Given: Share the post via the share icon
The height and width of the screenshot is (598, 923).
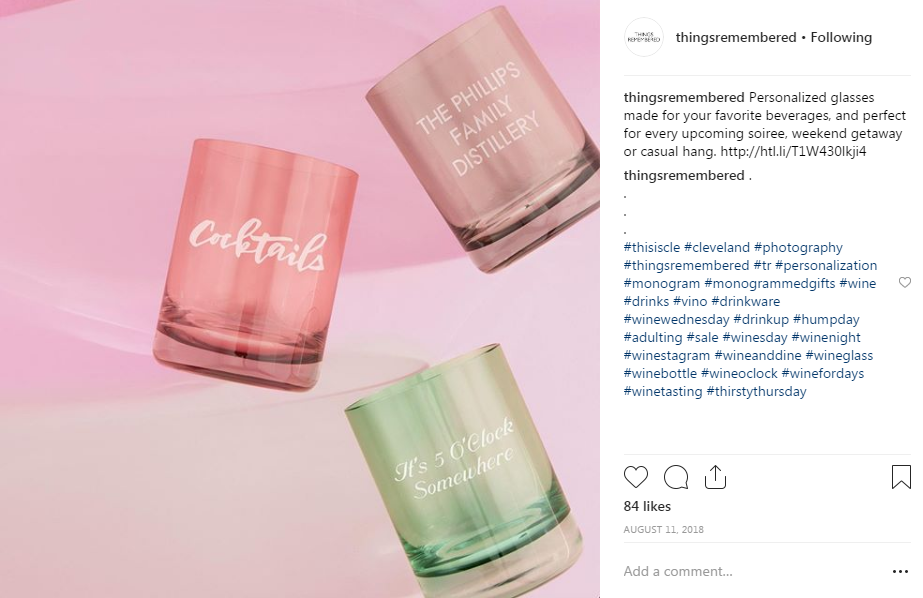Looking at the screenshot, I should click(715, 477).
